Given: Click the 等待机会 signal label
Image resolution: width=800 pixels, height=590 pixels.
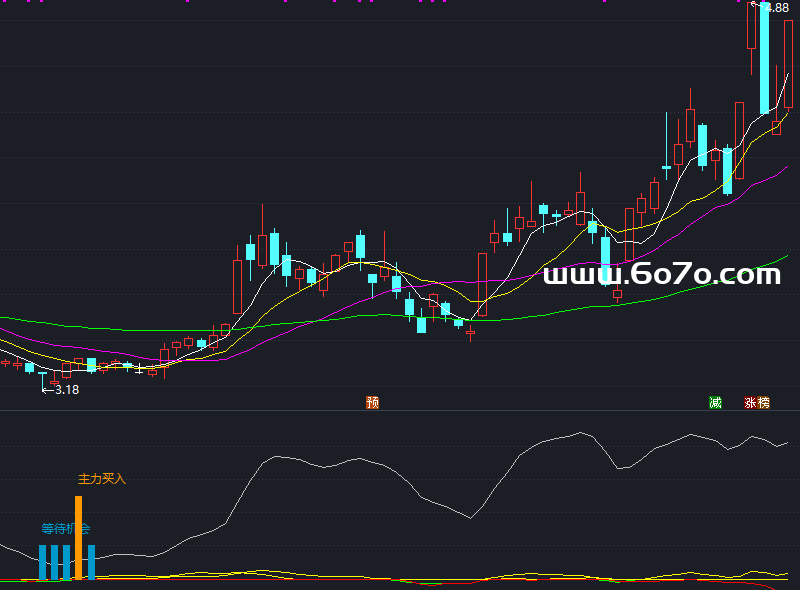Looking at the screenshot, I should click(66, 528).
